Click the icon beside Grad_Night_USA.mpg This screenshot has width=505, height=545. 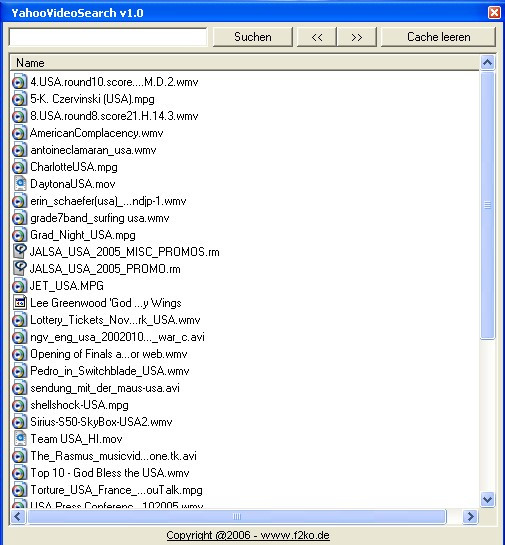coord(19,235)
